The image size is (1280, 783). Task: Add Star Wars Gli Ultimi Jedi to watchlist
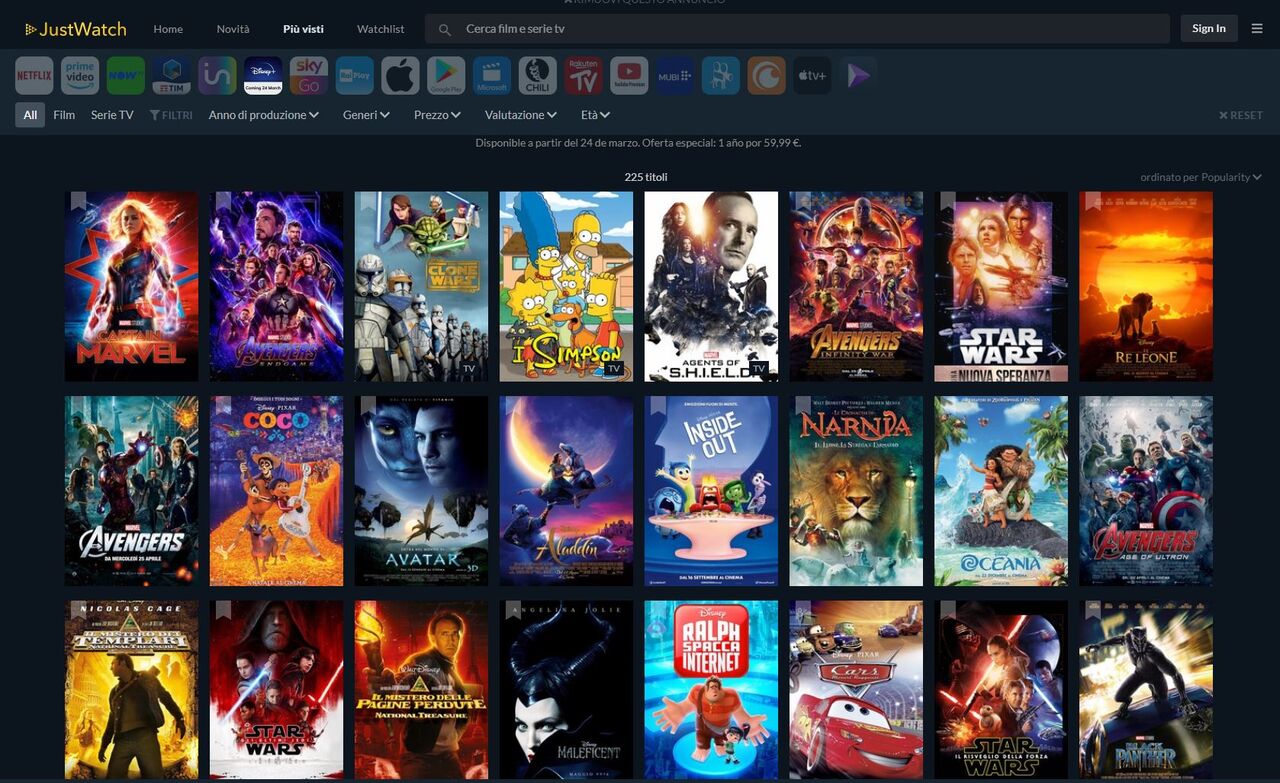tap(223, 610)
